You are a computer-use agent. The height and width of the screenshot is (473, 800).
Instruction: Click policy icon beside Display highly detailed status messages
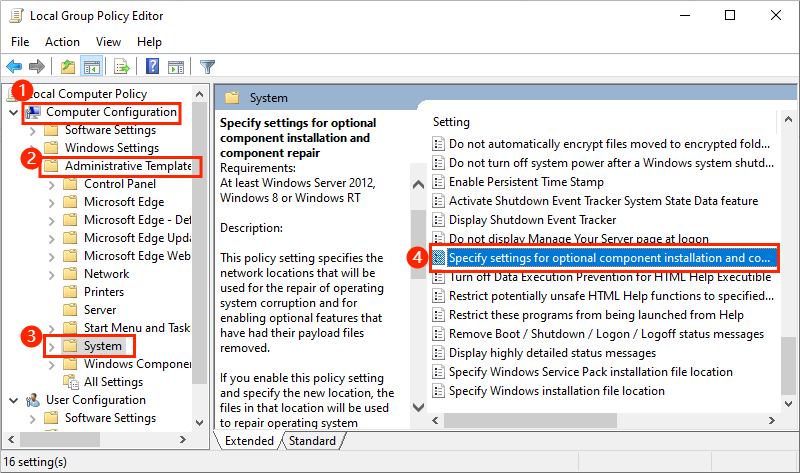pyautogui.click(x=438, y=353)
